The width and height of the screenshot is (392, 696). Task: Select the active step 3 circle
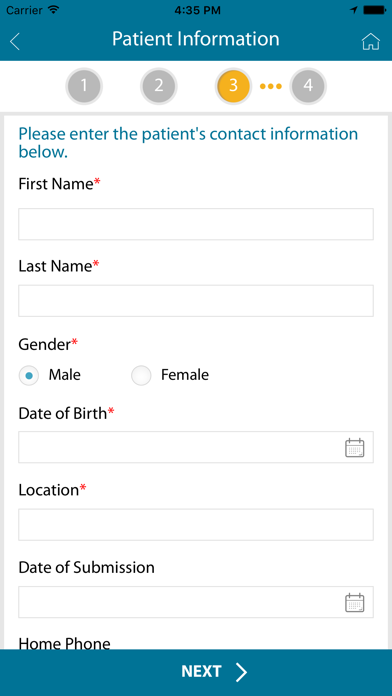coord(234,86)
